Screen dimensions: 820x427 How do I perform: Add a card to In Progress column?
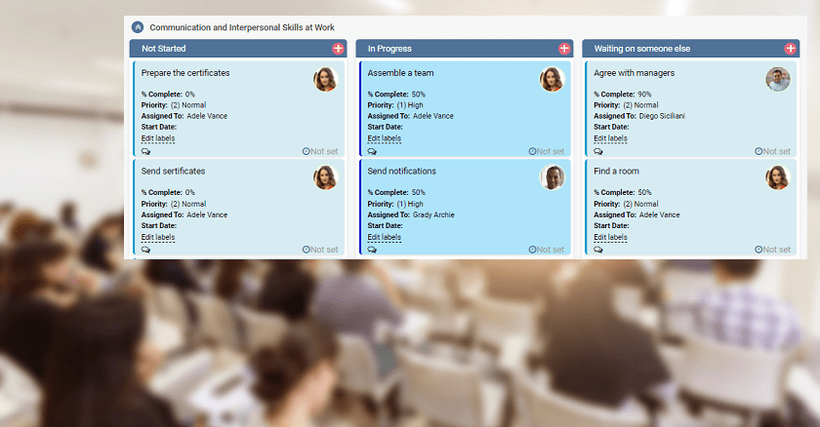tap(564, 48)
